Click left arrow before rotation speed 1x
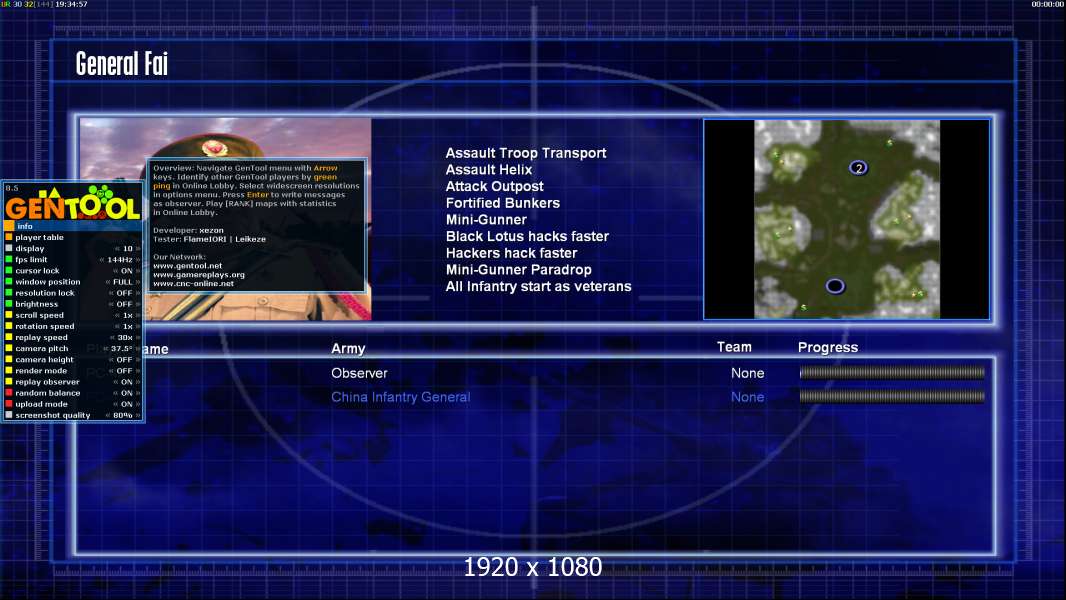 [118, 326]
